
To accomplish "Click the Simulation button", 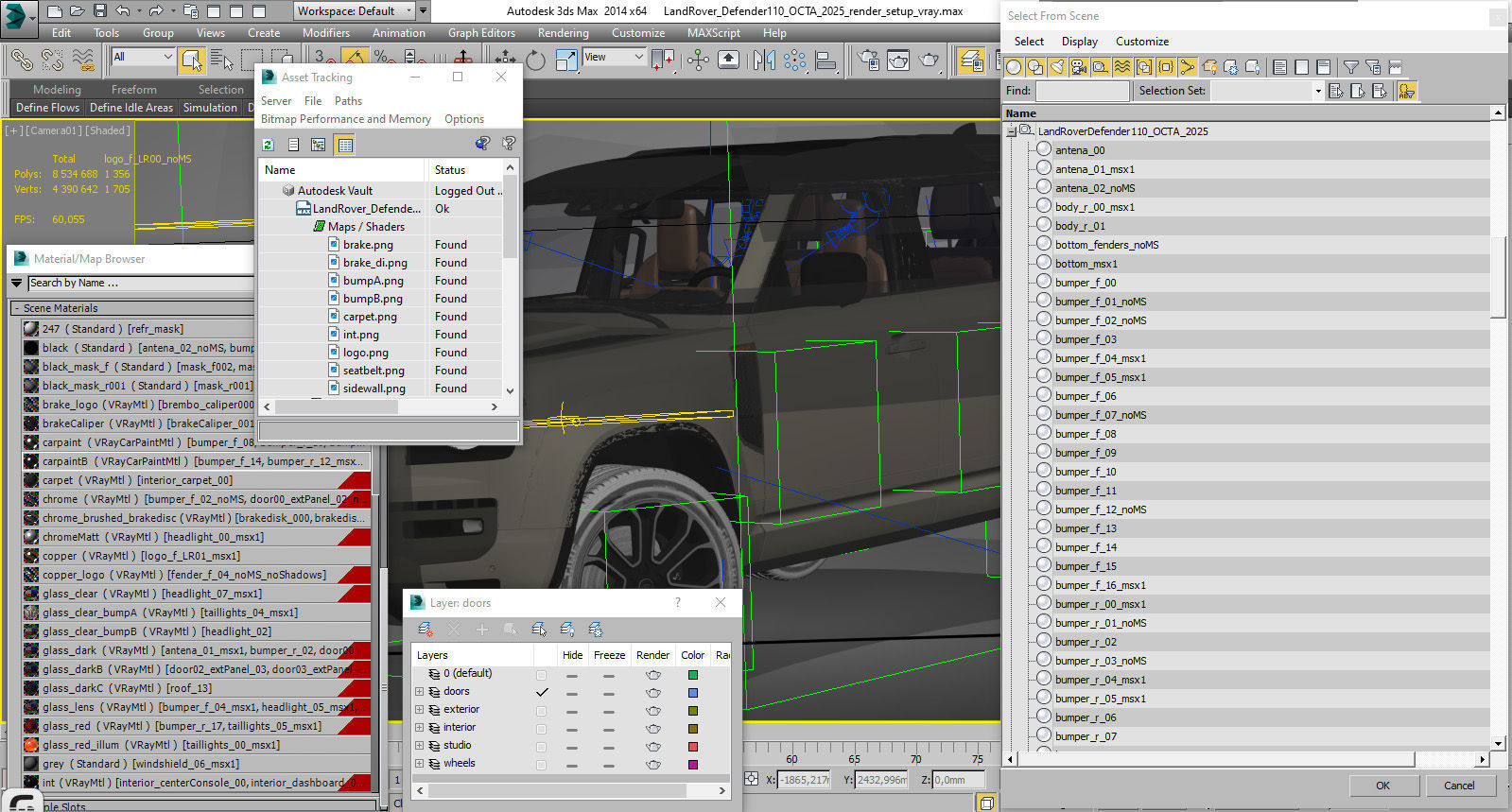I will tap(210, 108).
